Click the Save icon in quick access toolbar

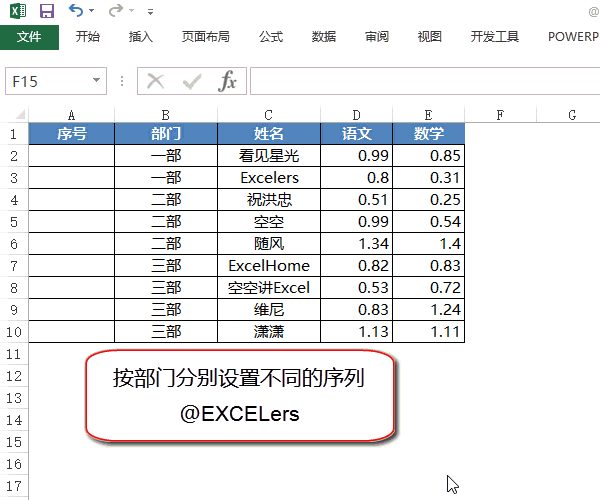tap(47, 11)
